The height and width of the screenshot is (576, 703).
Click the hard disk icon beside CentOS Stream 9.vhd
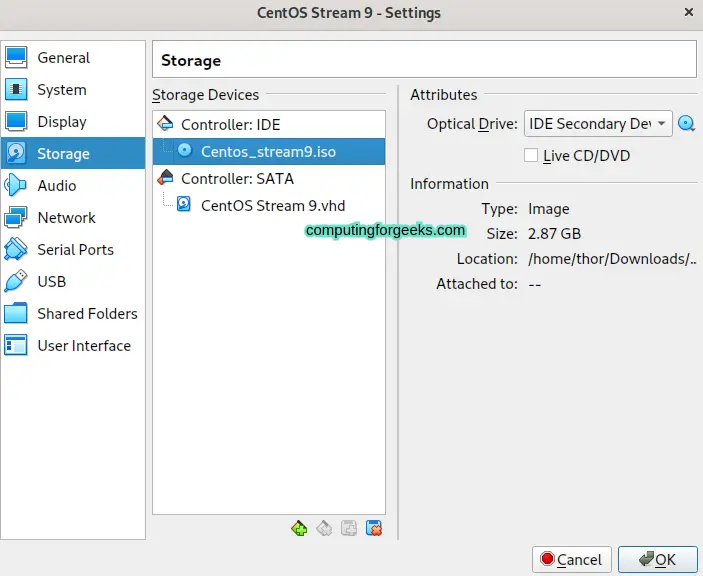(x=184, y=204)
